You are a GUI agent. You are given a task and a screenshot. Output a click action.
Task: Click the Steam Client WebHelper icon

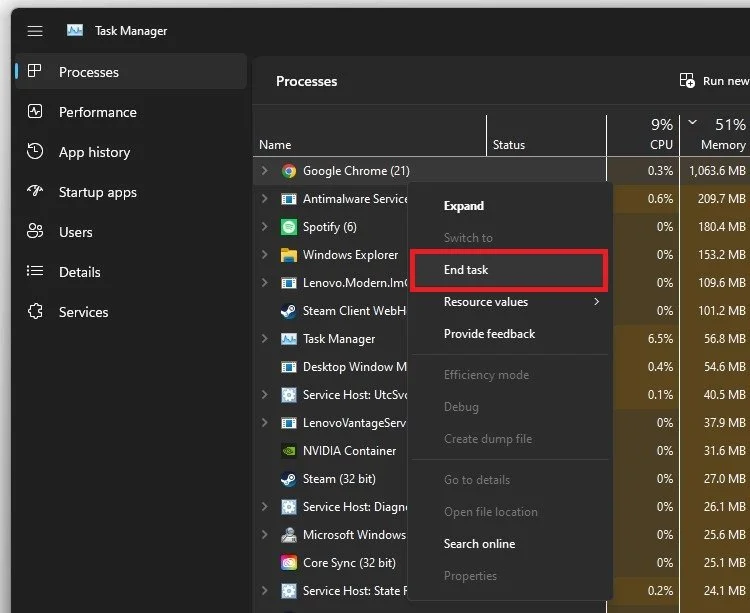click(288, 311)
